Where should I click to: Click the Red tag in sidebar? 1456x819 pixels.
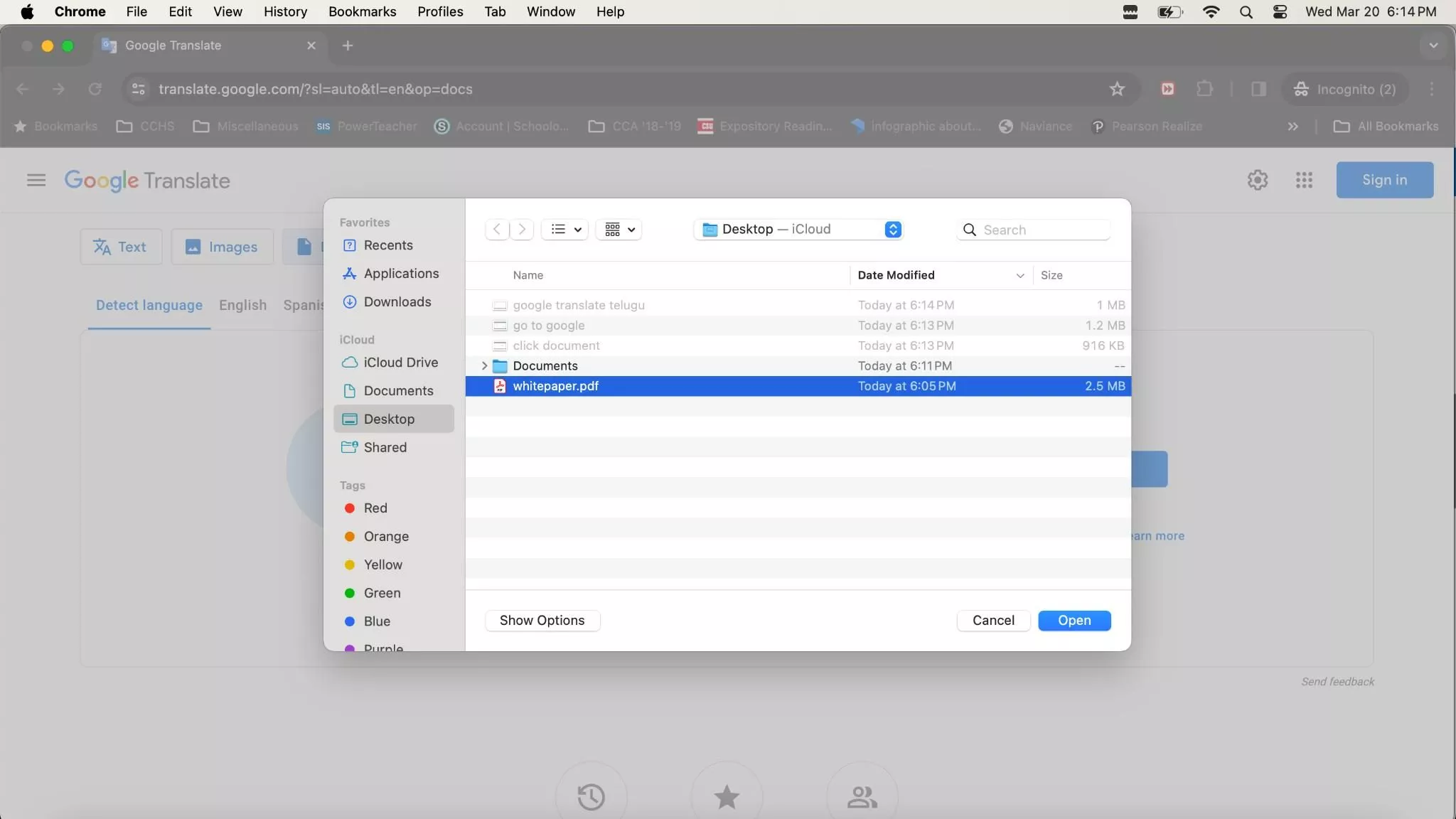[x=375, y=508]
